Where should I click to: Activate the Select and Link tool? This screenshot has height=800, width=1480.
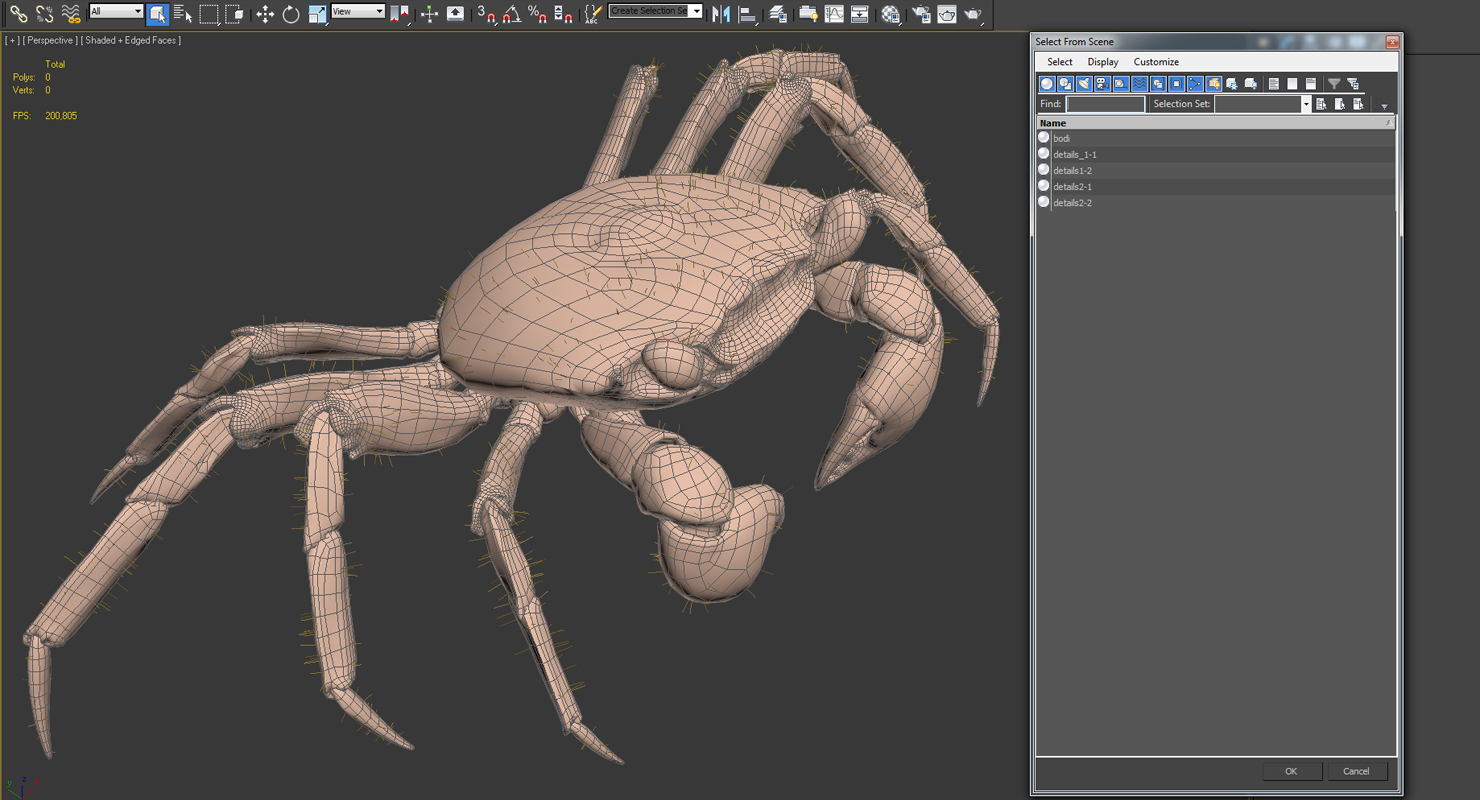pyautogui.click(x=18, y=14)
